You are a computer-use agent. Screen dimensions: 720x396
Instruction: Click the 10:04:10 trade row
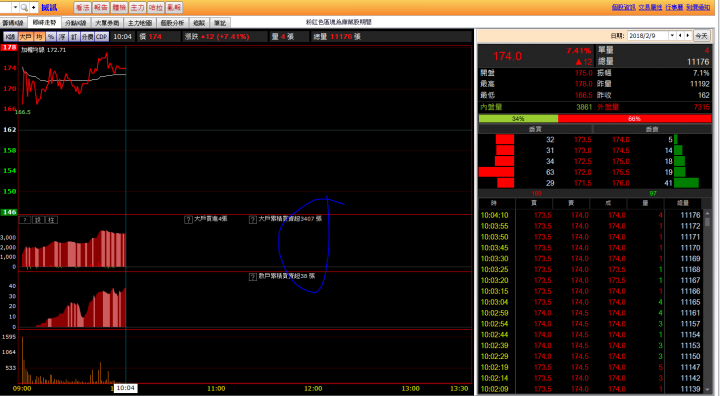point(591,215)
